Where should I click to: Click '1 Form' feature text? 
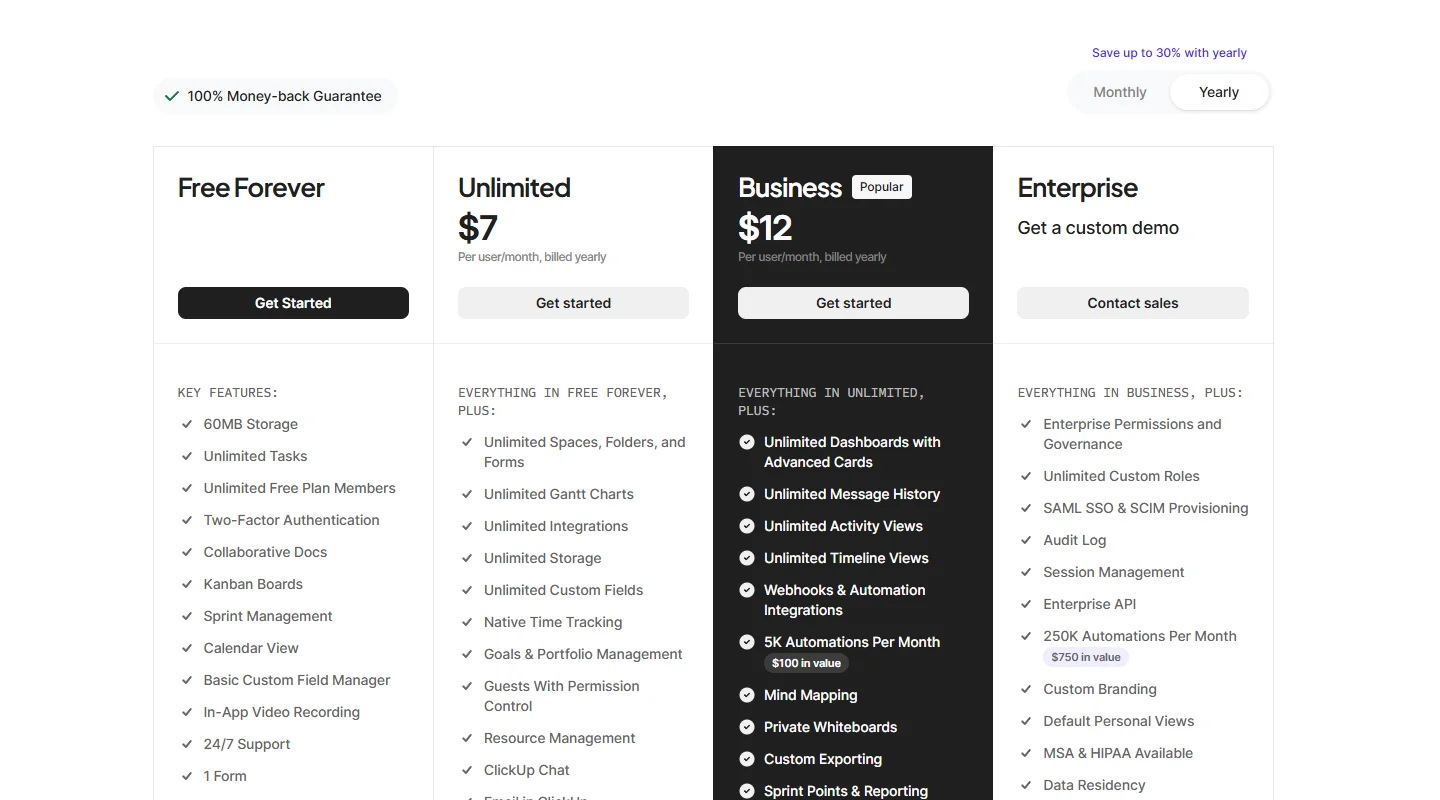(225, 776)
